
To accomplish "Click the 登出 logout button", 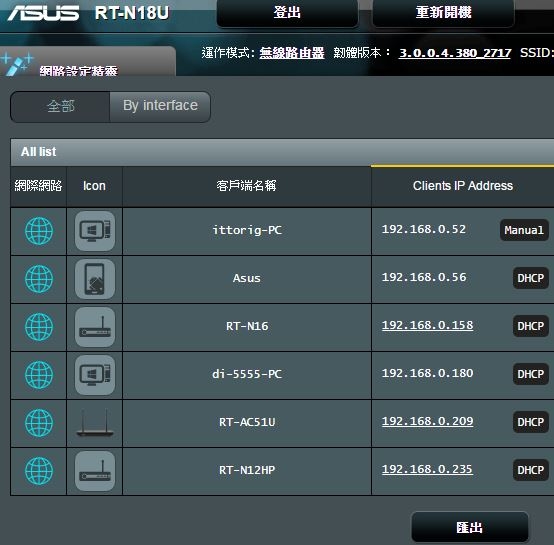I will tap(287, 13).
